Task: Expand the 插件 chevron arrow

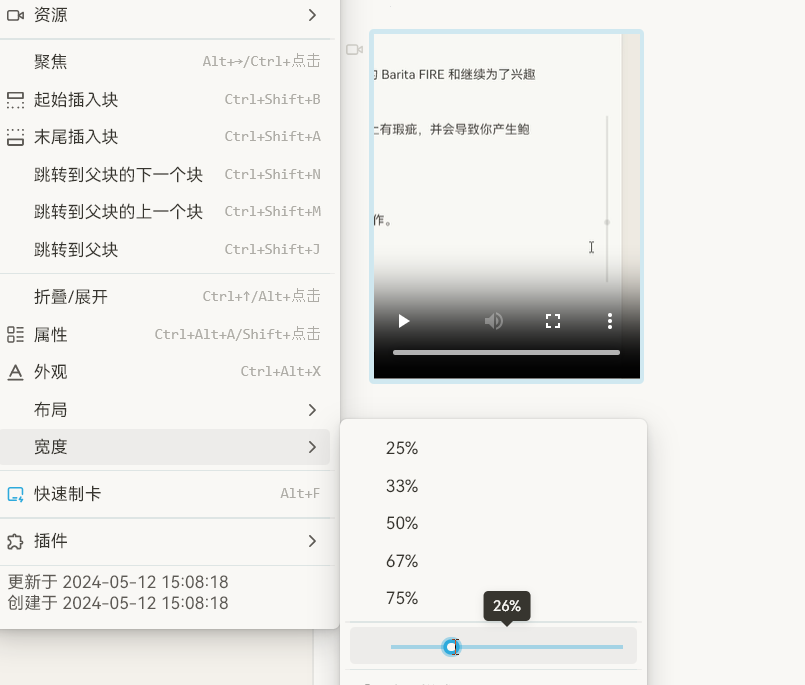Action: click(x=312, y=541)
